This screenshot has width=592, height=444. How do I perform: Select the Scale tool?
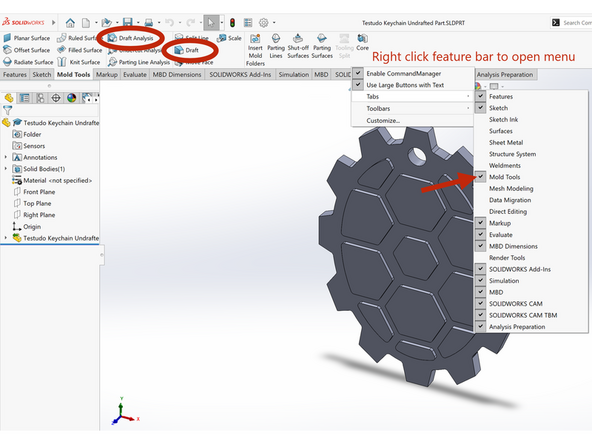pos(230,38)
